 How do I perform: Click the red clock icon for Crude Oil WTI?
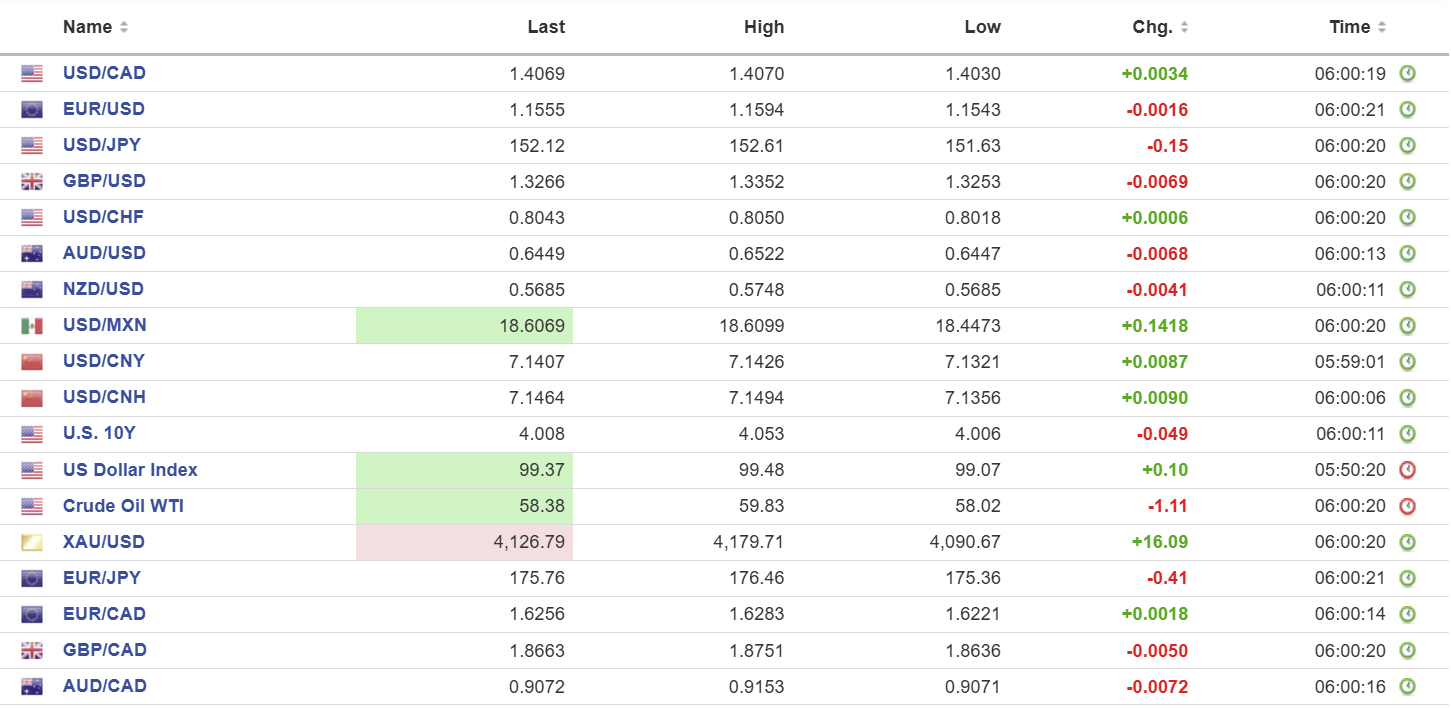[1407, 506]
